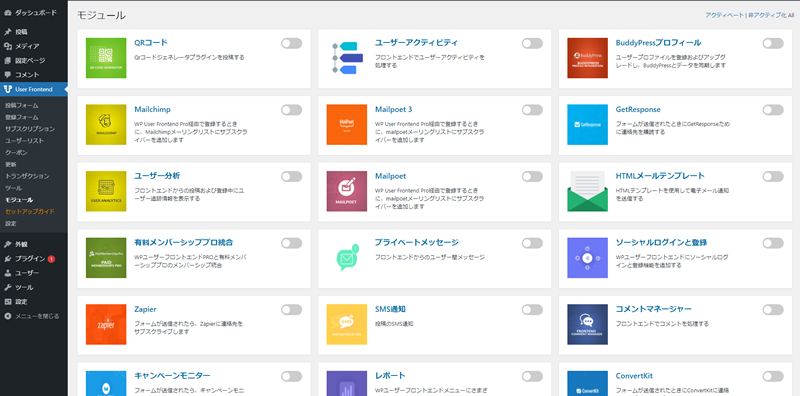Click the green envelope HTML mail template icon
This screenshot has width=800, height=396.
click(x=587, y=191)
